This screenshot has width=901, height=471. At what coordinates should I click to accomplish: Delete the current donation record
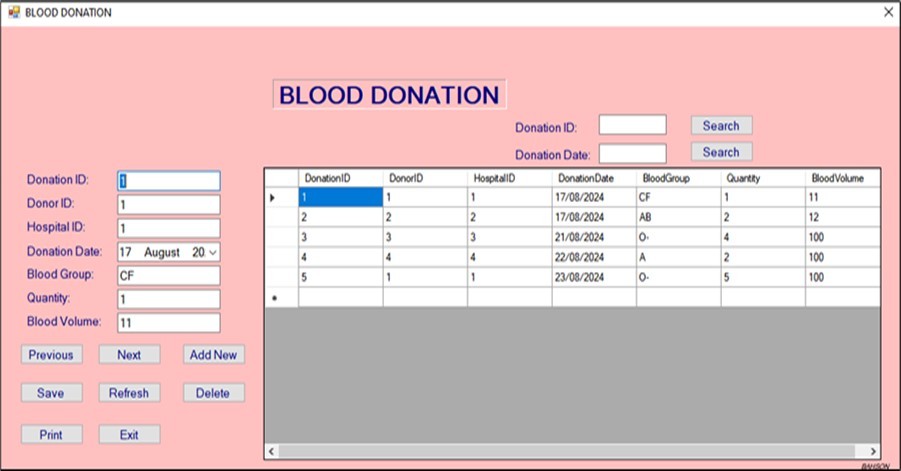tap(213, 393)
